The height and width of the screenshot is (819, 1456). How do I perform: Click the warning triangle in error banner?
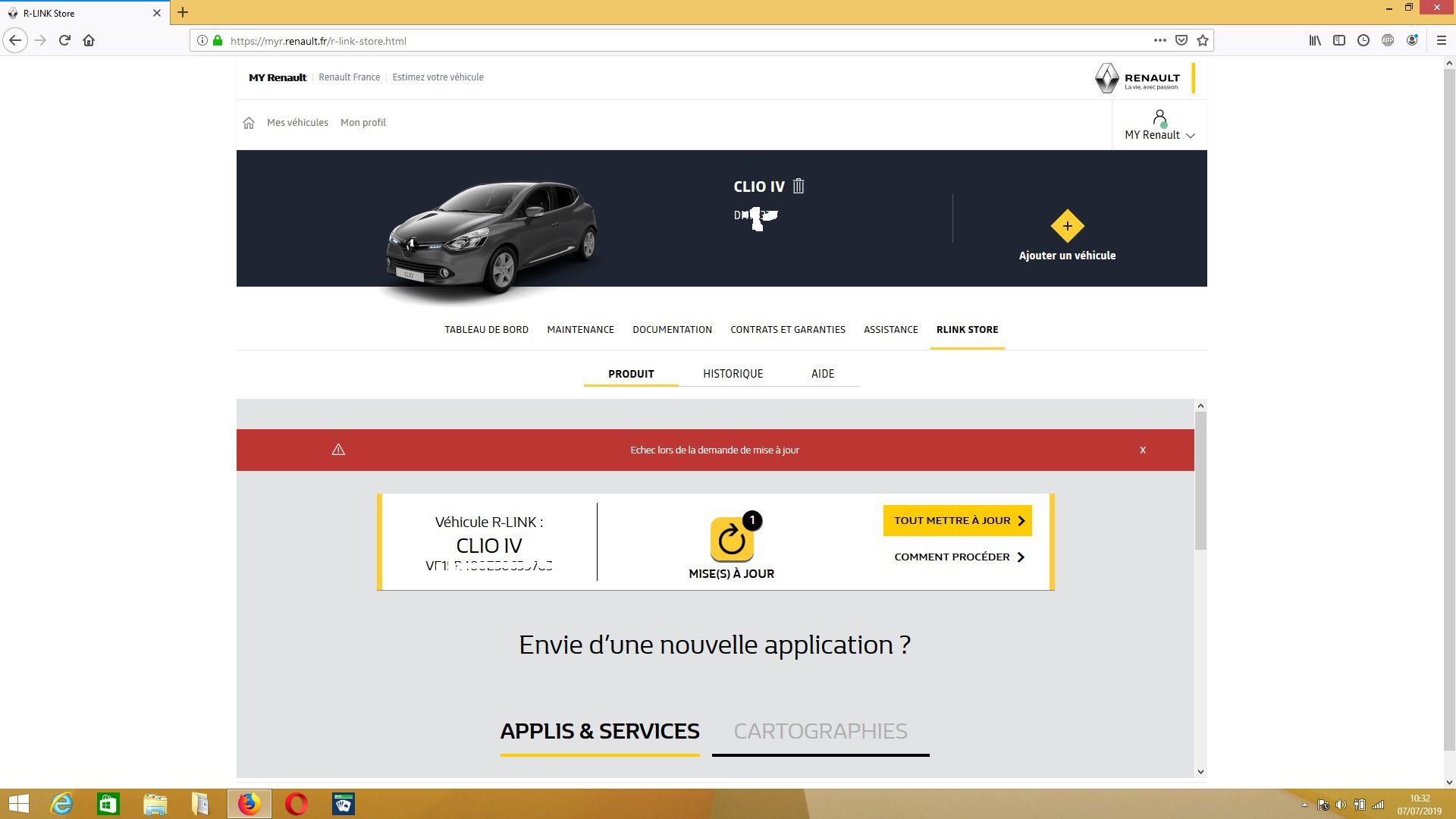pos(338,450)
